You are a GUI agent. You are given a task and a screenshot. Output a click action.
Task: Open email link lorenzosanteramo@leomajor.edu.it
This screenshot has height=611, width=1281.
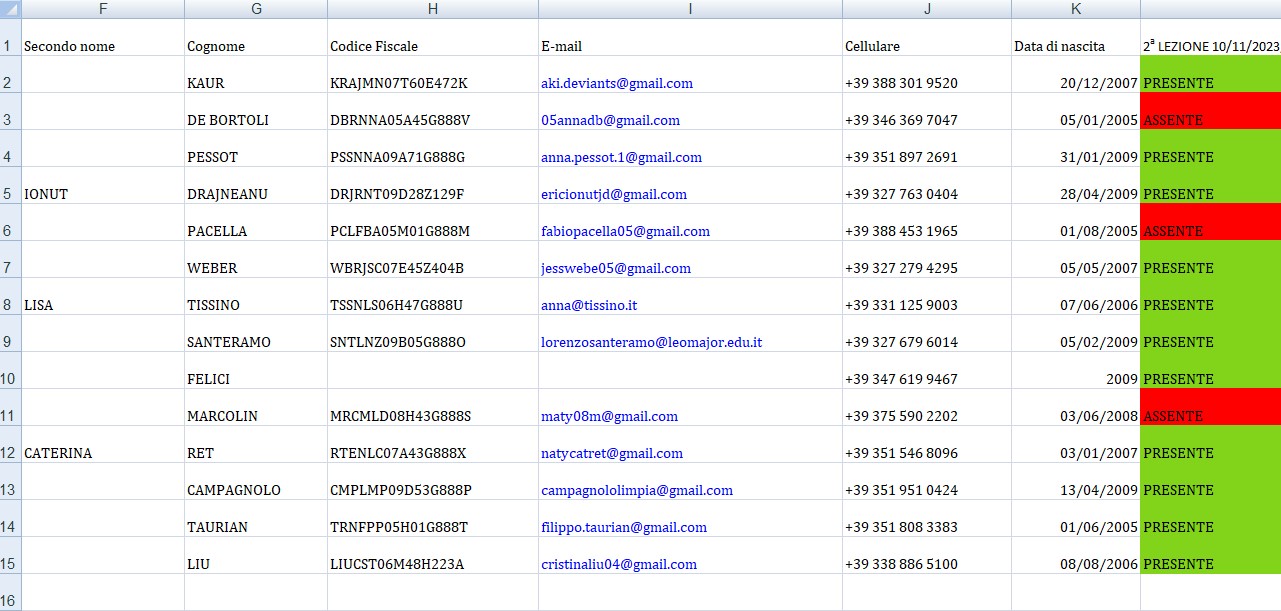point(651,342)
